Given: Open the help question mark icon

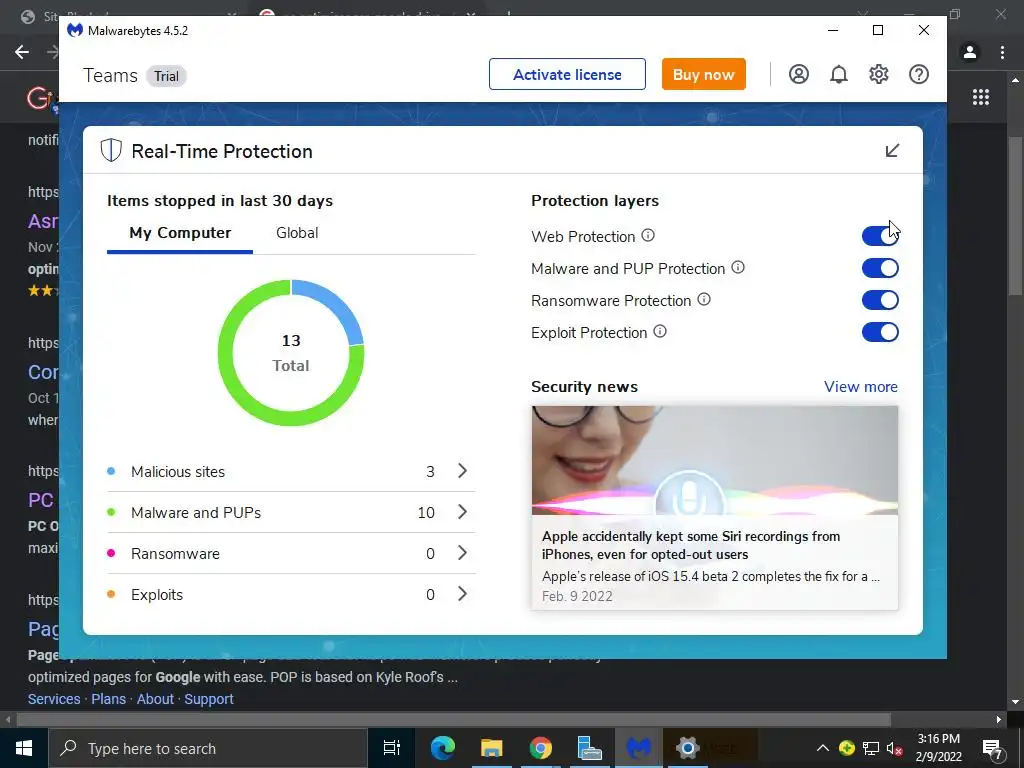Looking at the screenshot, I should click(918, 74).
